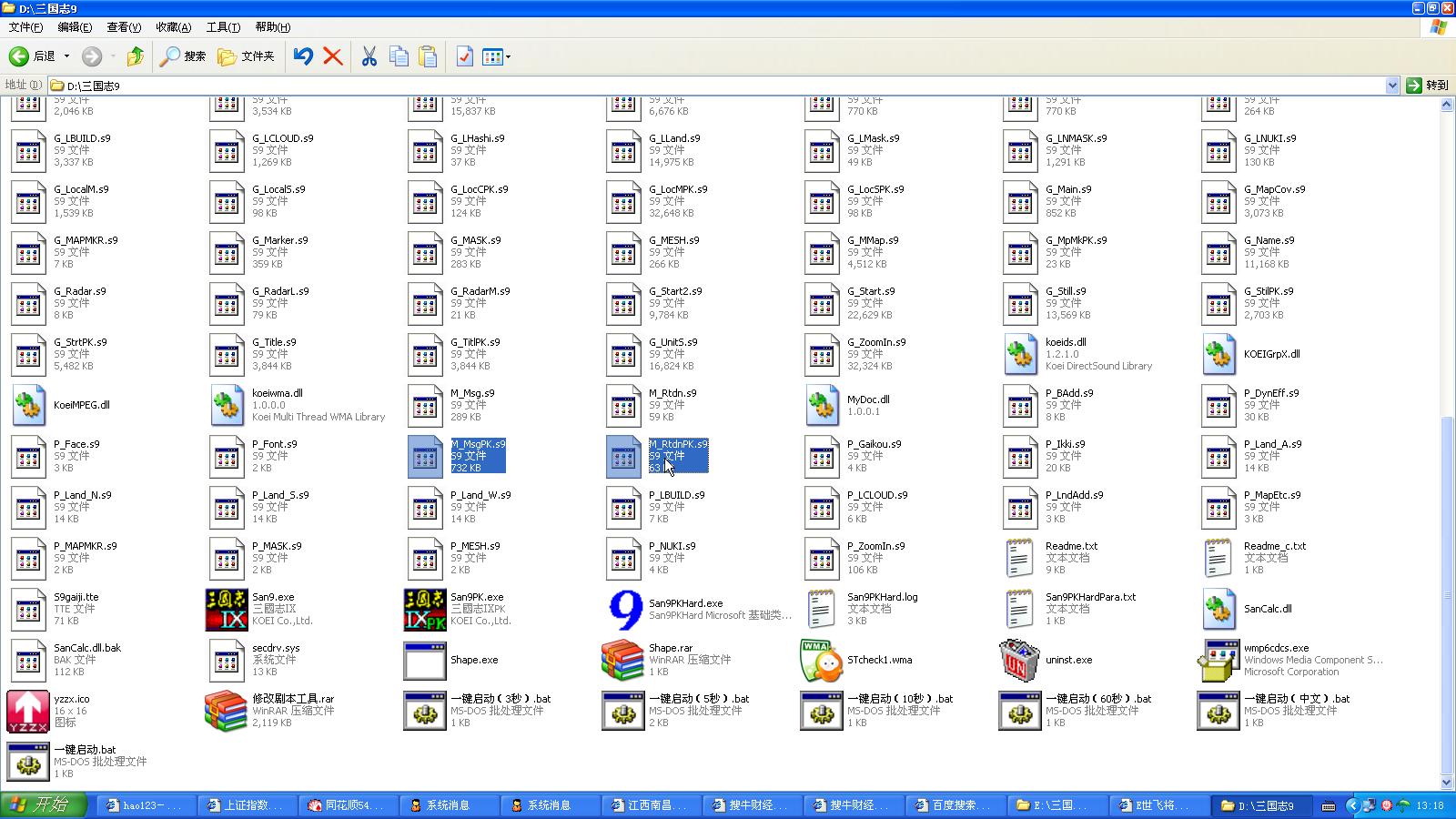This screenshot has height=819, width=1456.
Task: Select the San9PK.exe game icon
Action: (425, 610)
